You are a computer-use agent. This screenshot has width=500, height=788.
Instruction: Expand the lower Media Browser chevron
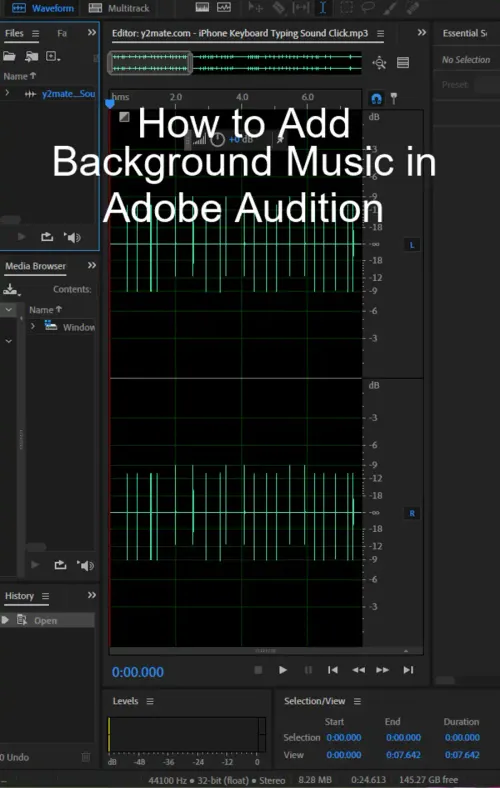[x=9, y=341]
